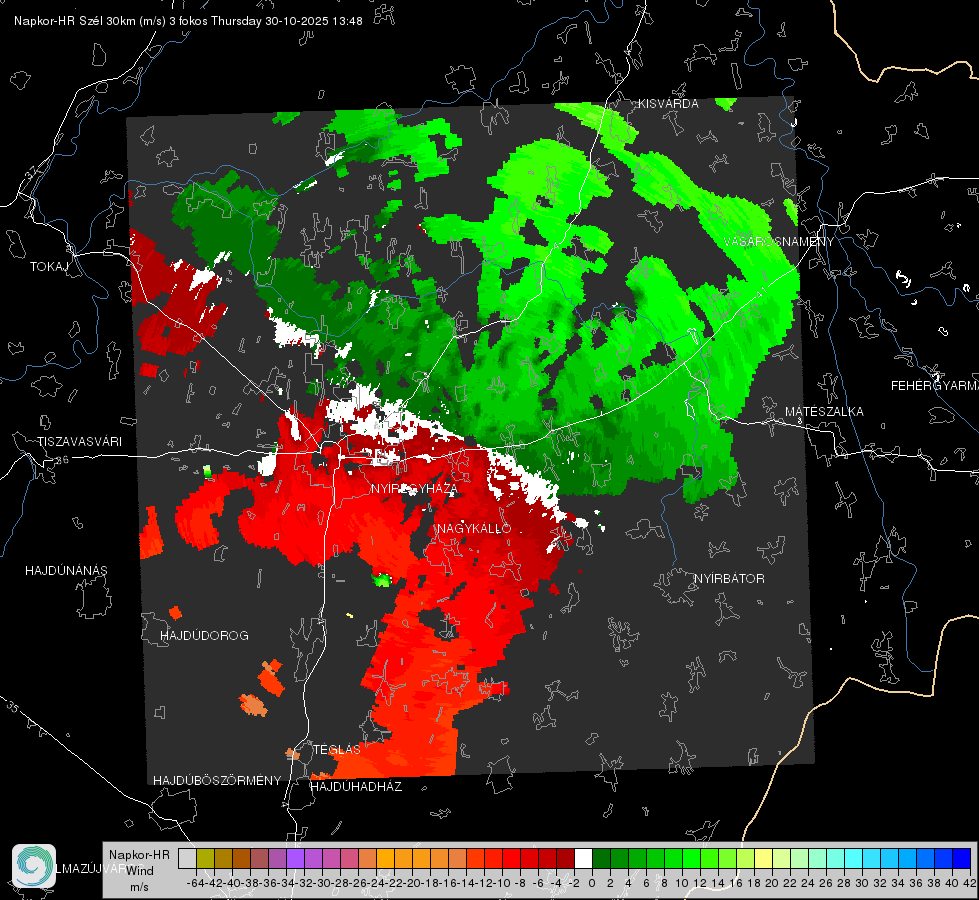Click the 0 value on the legend scale

[x=592, y=883]
